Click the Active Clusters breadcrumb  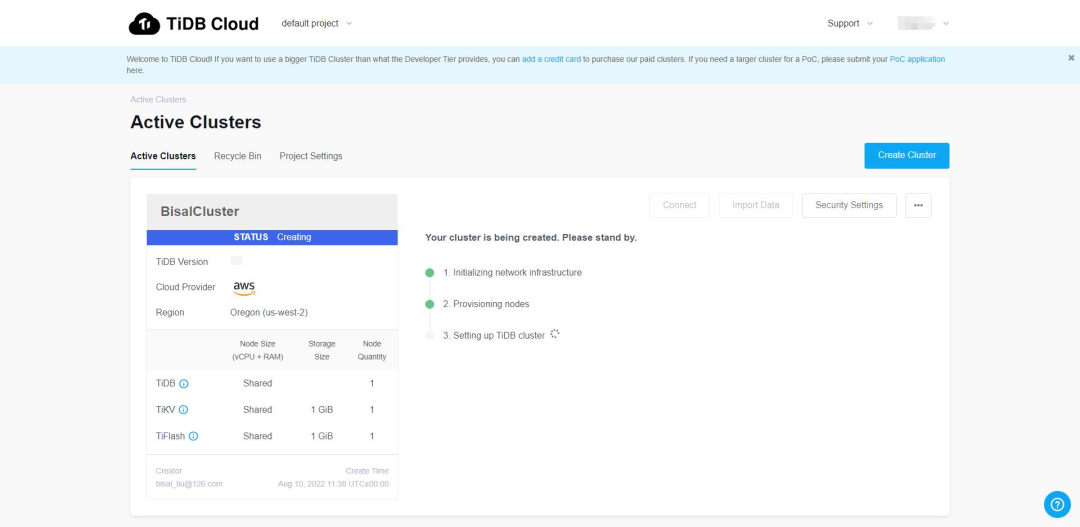(158, 99)
